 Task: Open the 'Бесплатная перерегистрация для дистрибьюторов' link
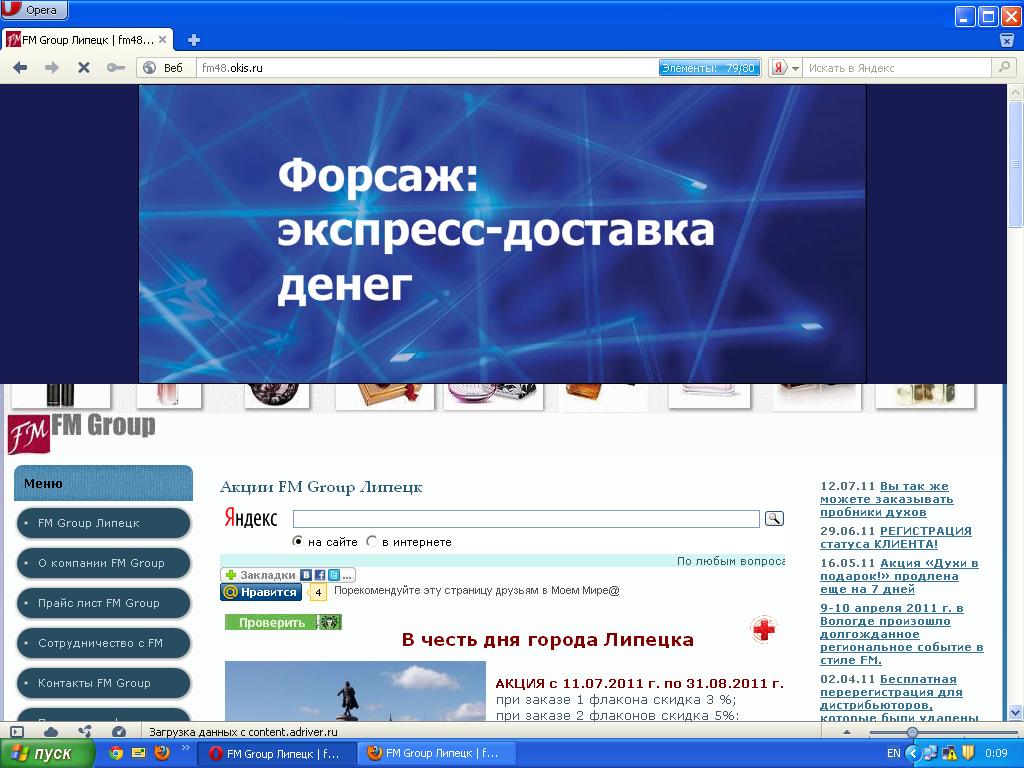pyautogui.click(x=899, y=698)
